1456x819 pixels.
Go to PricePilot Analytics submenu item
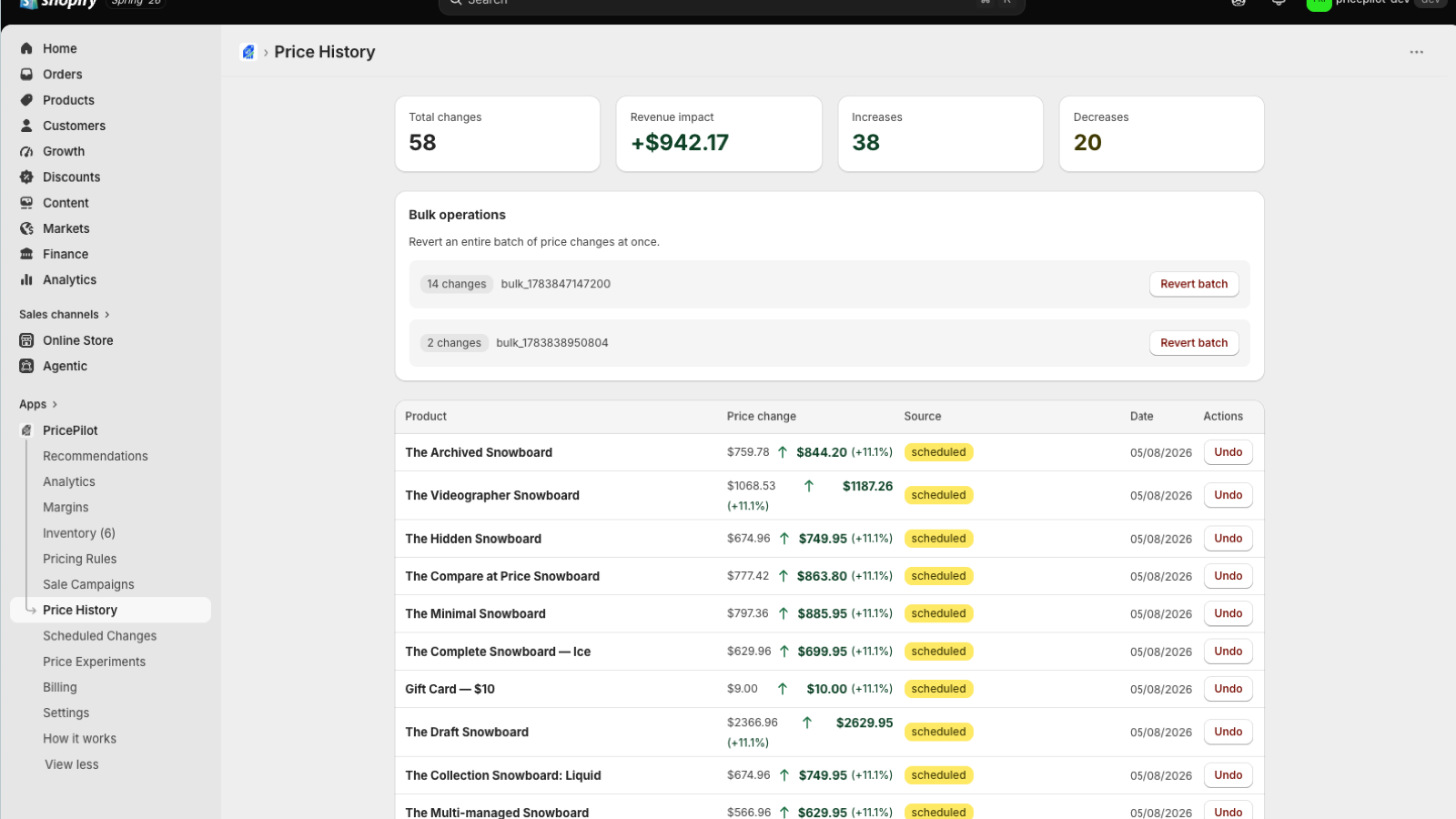pyautogui.click(x=69, y=481)
